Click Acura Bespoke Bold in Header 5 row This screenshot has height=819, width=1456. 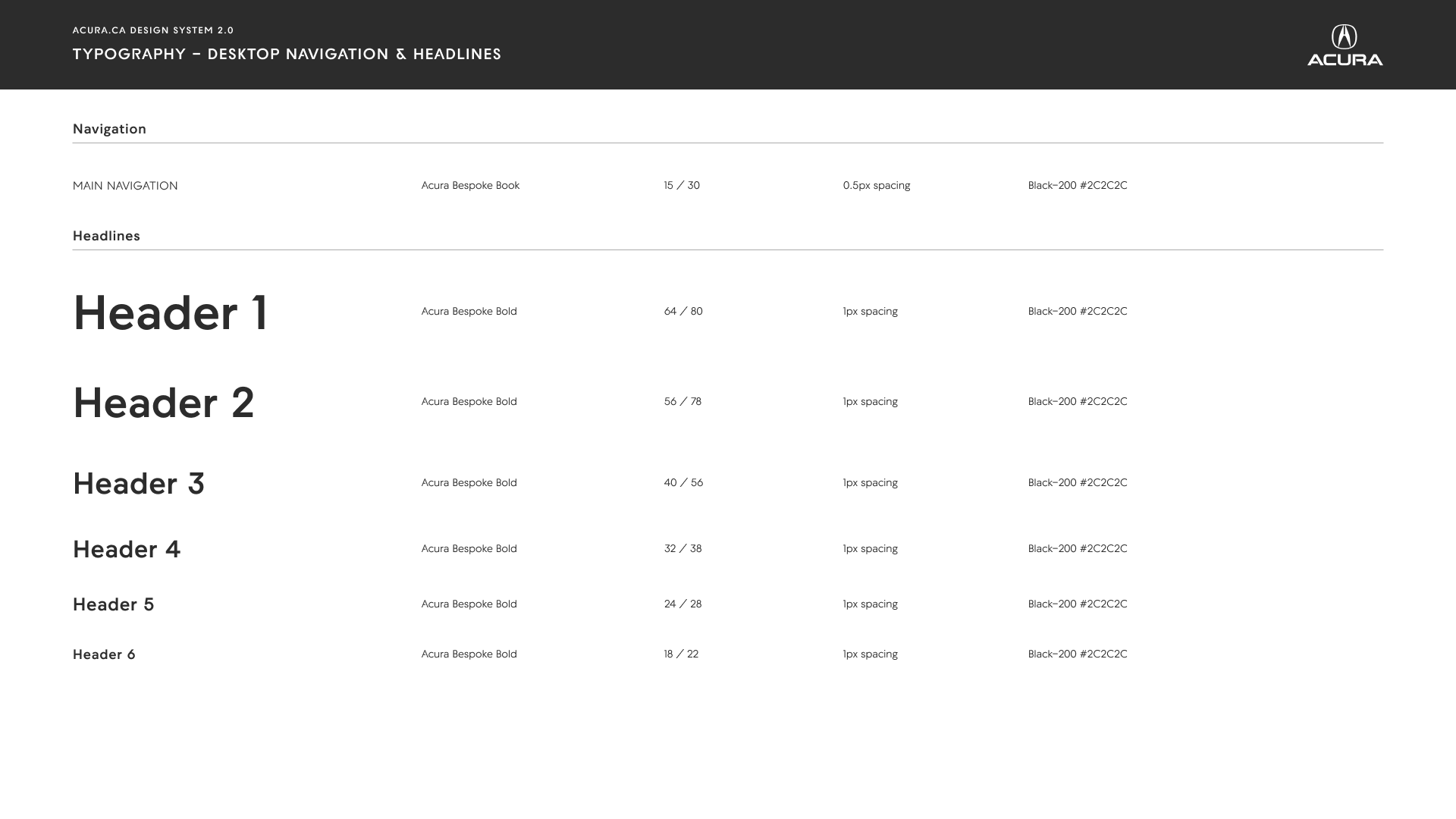tap(469, 604)
